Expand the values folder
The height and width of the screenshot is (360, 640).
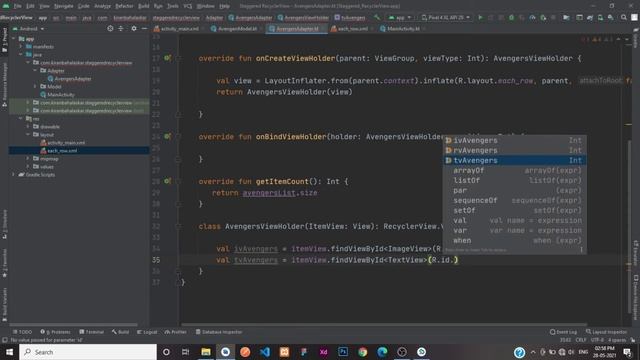click(28, 167)
